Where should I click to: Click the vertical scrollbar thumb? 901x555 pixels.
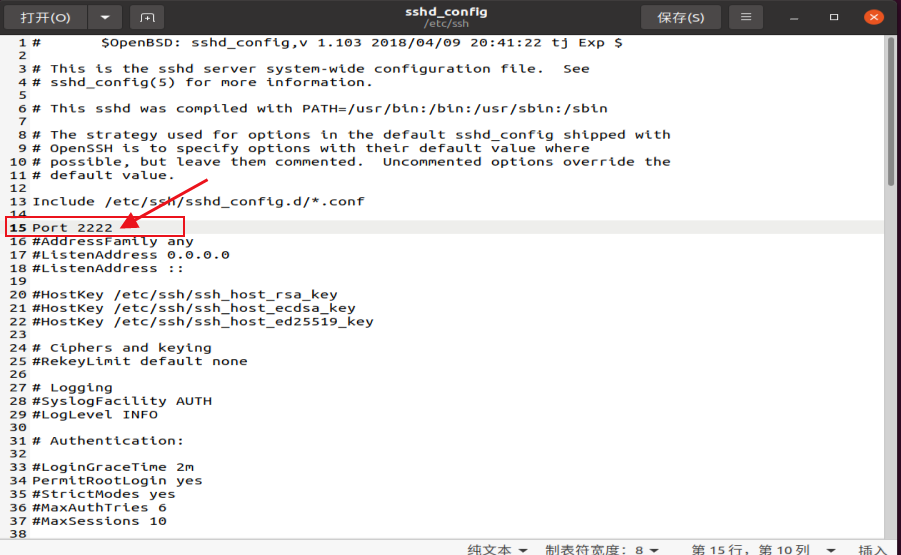[891, 111]
